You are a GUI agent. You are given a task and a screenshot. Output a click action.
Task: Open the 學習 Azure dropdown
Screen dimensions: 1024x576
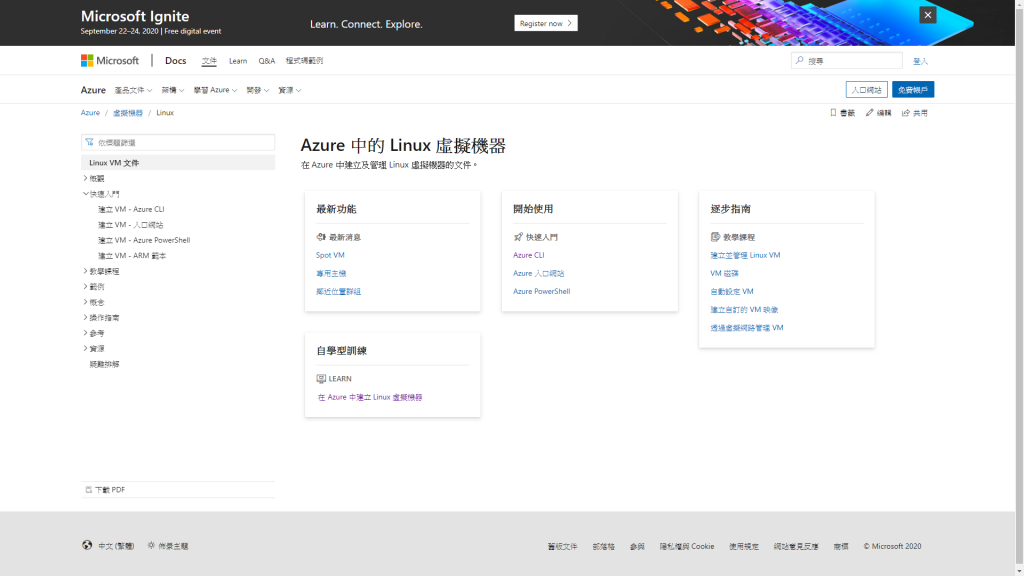[215, 90]
